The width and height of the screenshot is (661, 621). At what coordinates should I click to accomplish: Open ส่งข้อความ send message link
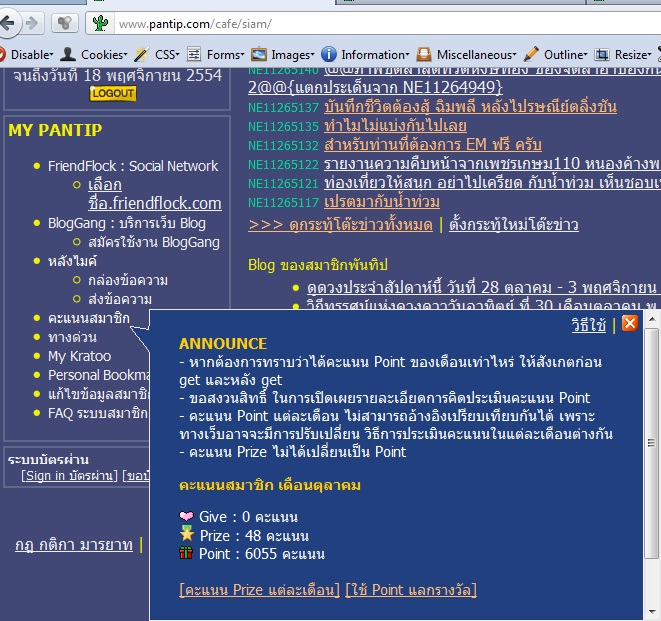pyautogui.click(x=120, y=299)
